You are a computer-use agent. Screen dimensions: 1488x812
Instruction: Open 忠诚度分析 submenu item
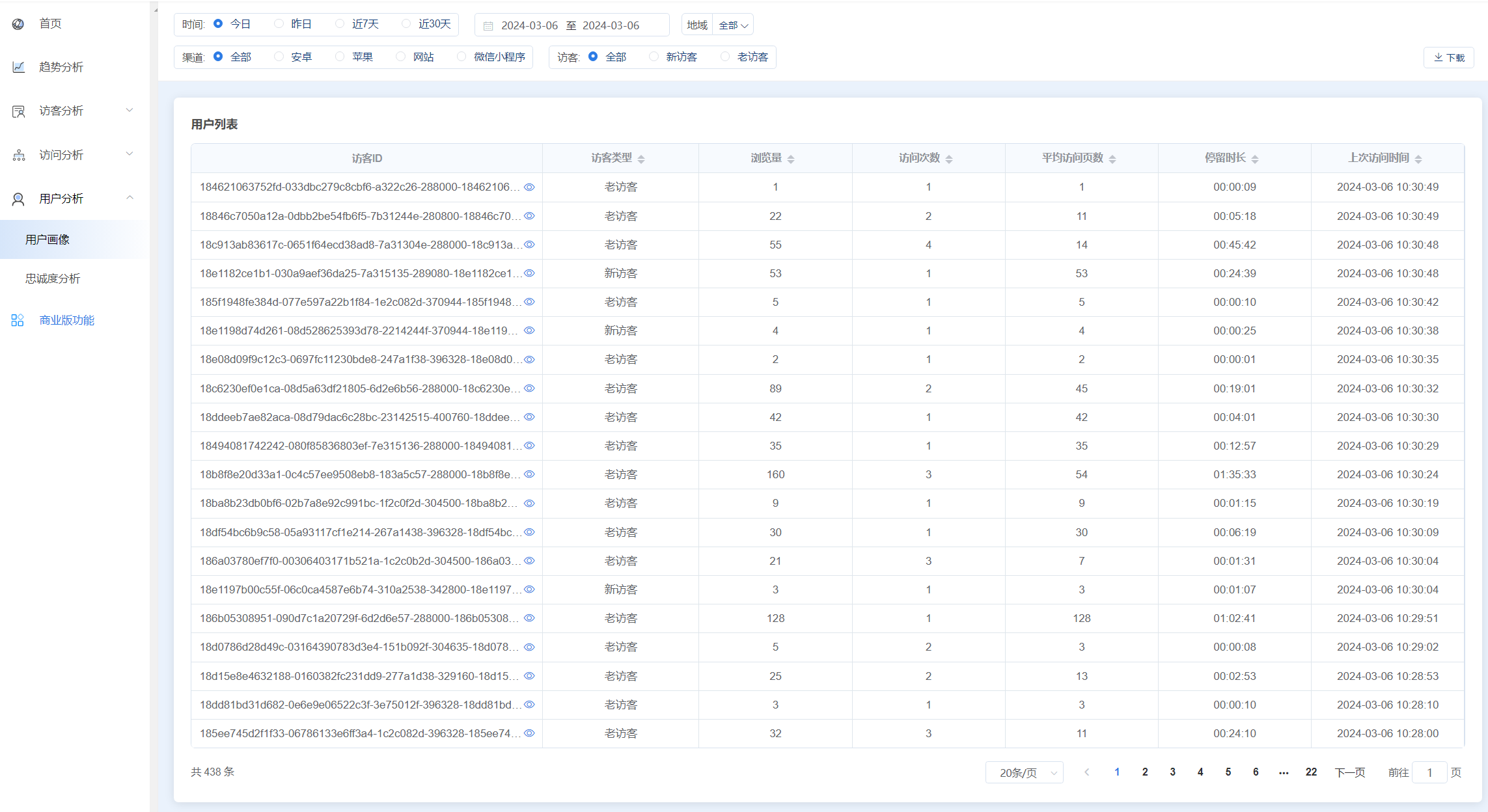53,278
